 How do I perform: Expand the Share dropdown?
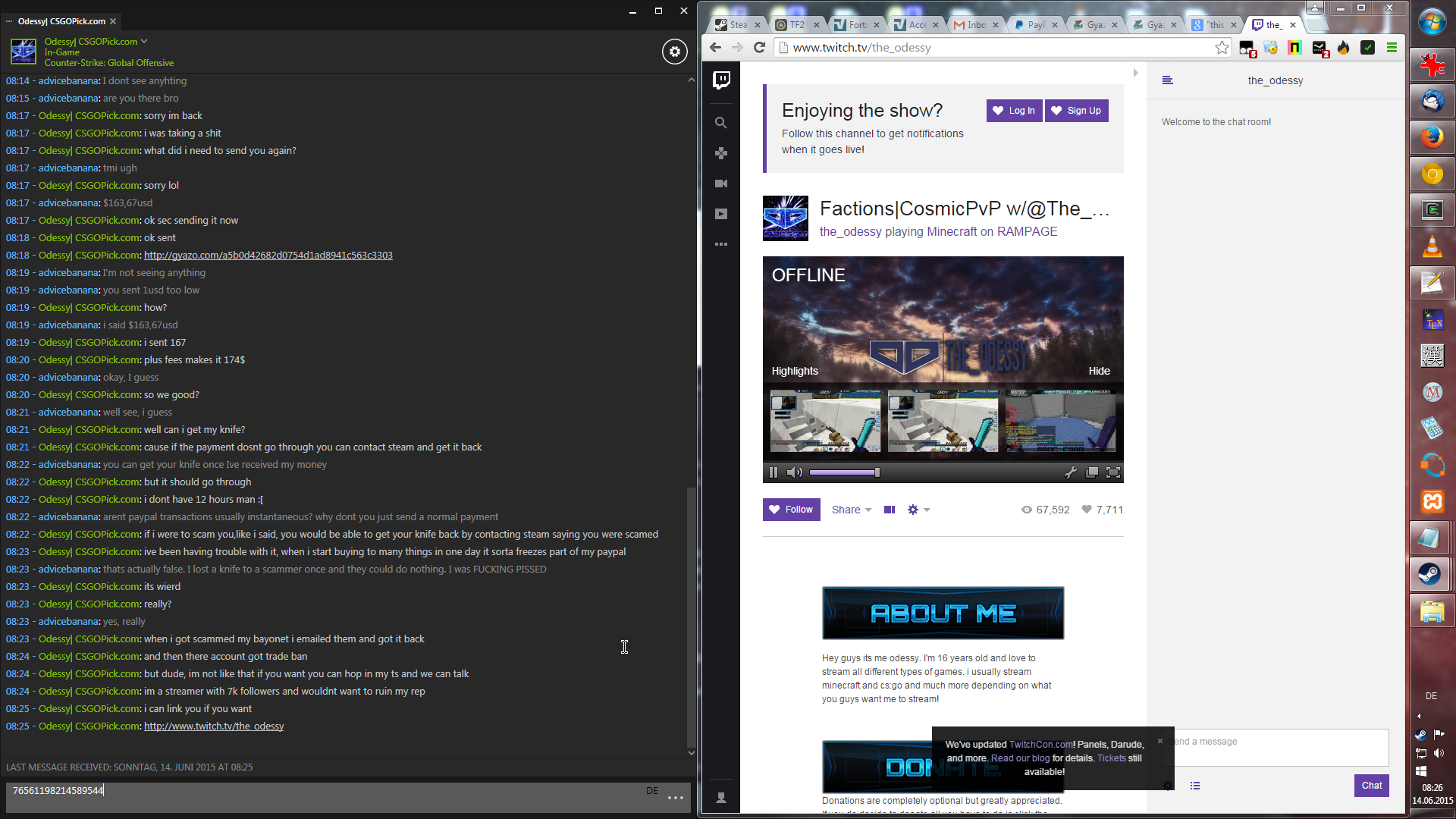pos(851,510)
